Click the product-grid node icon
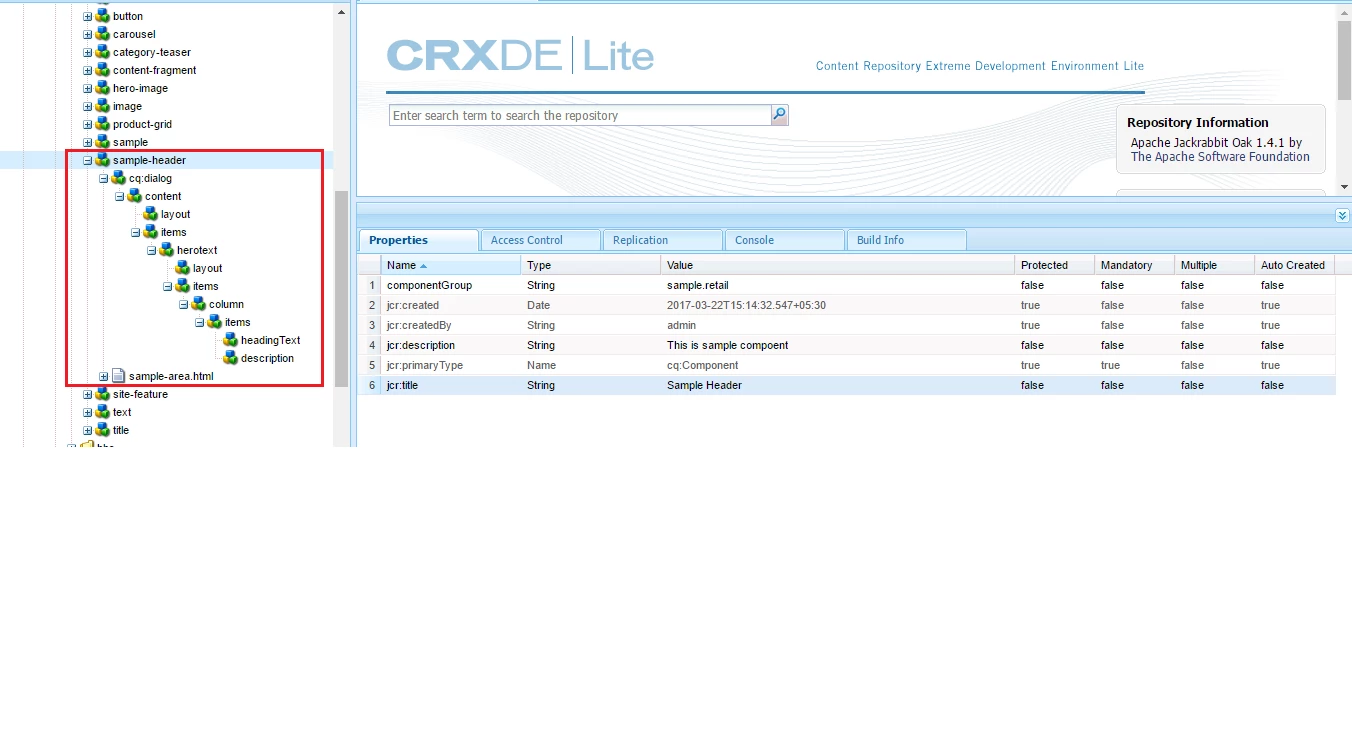 tap(102, 124)
